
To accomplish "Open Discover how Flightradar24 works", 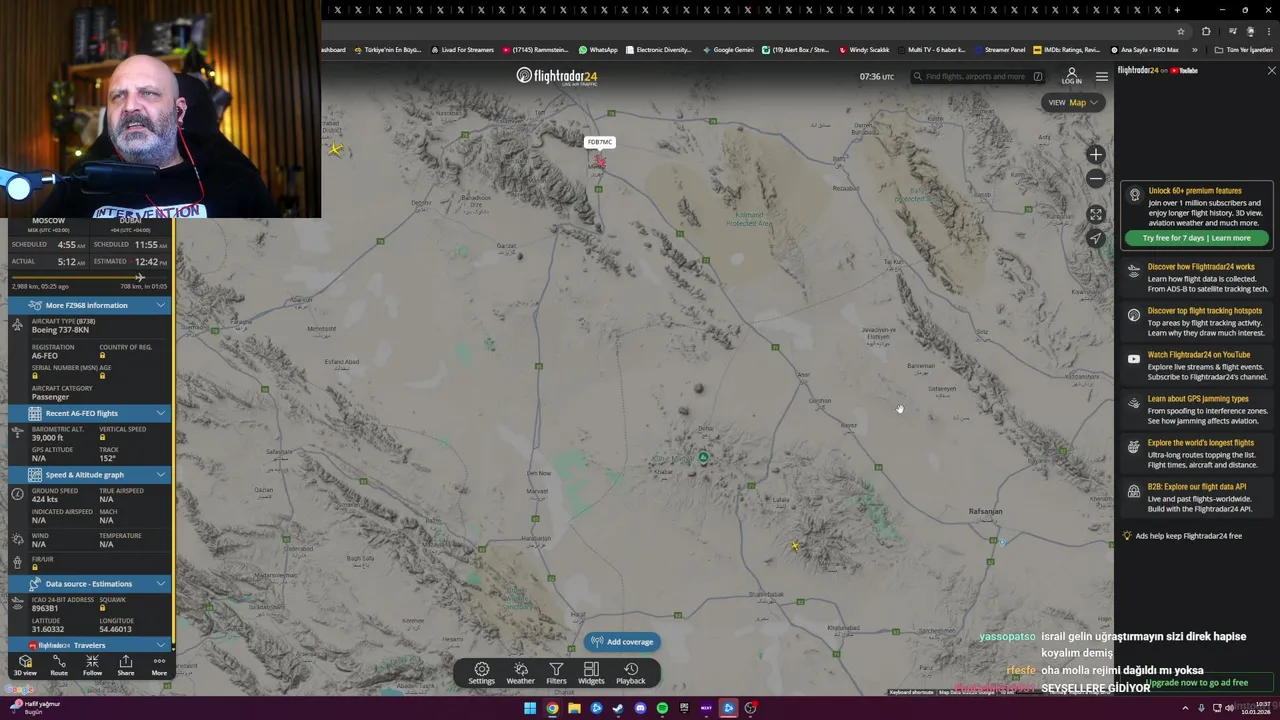I will point(1196,277).
